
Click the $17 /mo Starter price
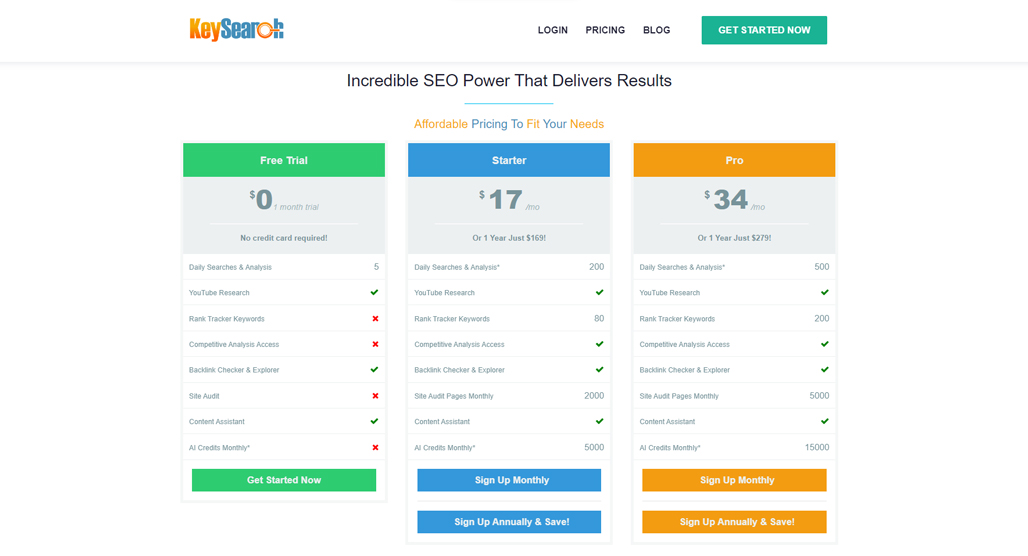[x=509, y=200]
